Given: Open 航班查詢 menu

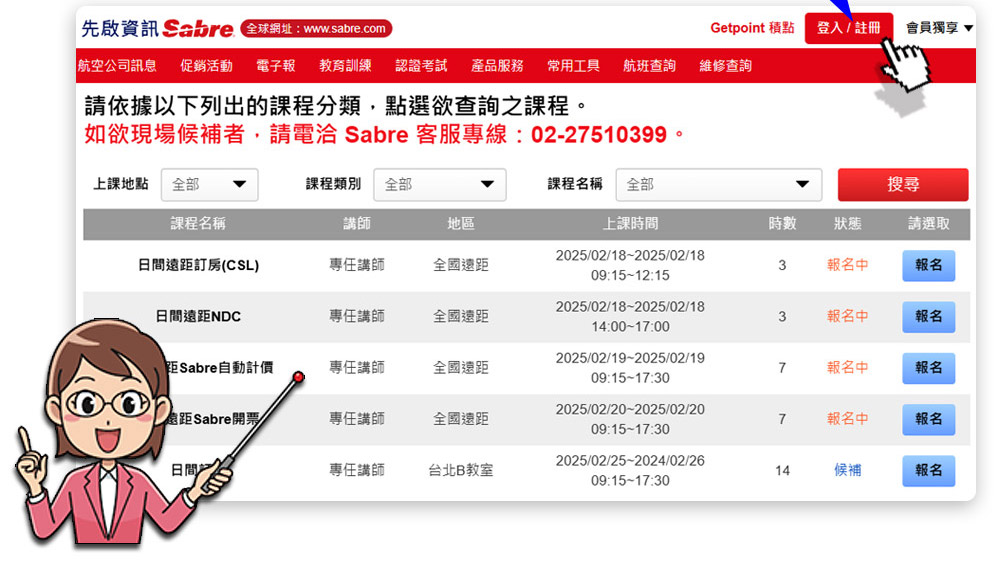Looking at the screenshot, I should pyautogui.click(x=649, y=66).
